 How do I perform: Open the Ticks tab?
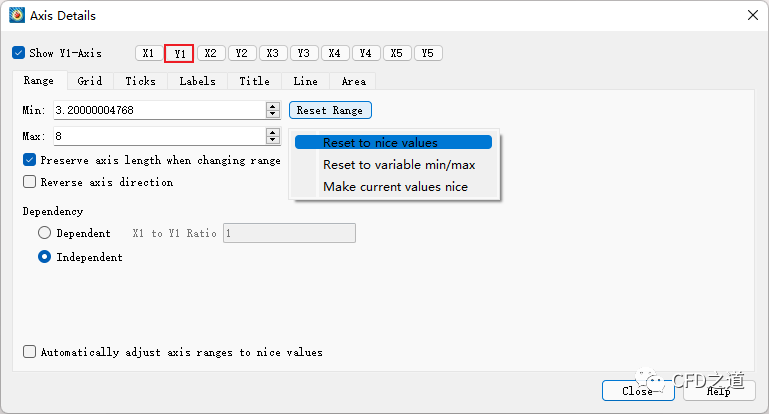[x=140, y=81]
